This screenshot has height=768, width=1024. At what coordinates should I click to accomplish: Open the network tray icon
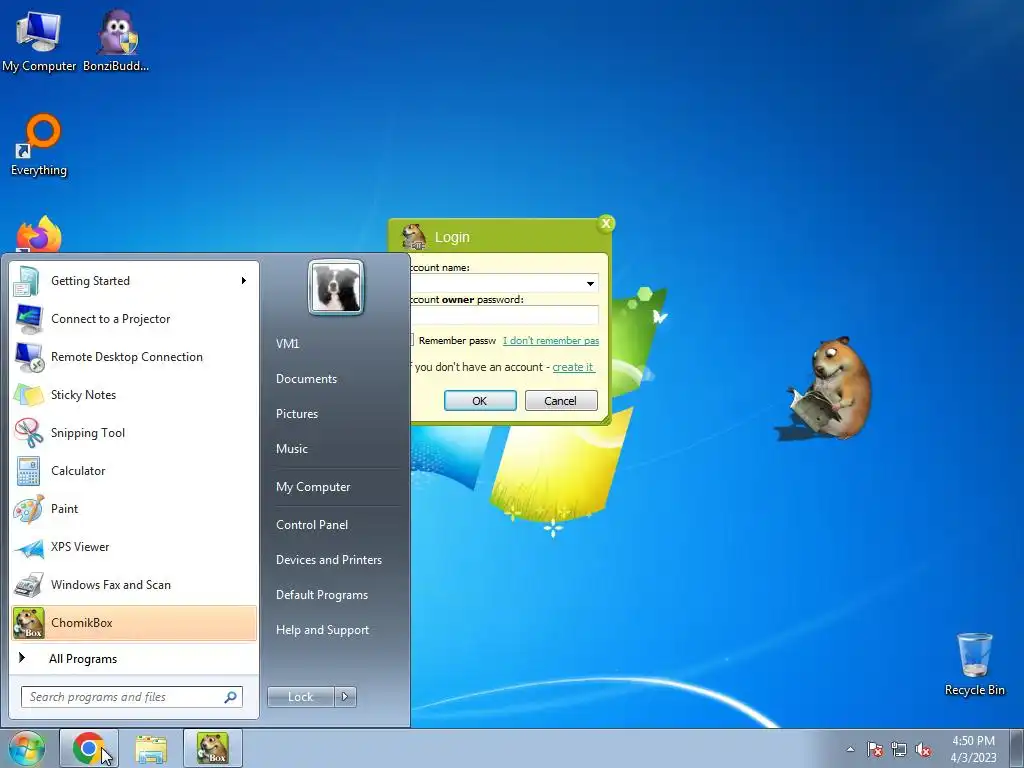(899, 749)
